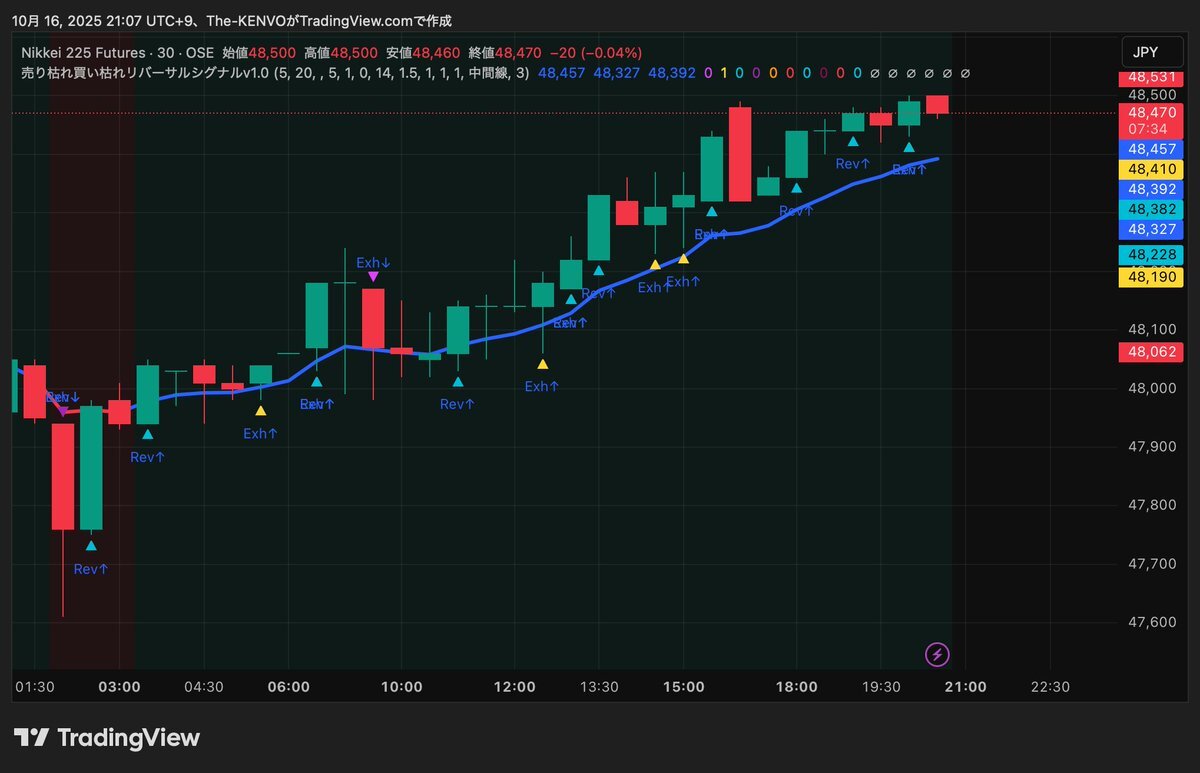Click the purple lightning bolt icon
Viewport: 1200px width, 773px height.
(938, 655)
